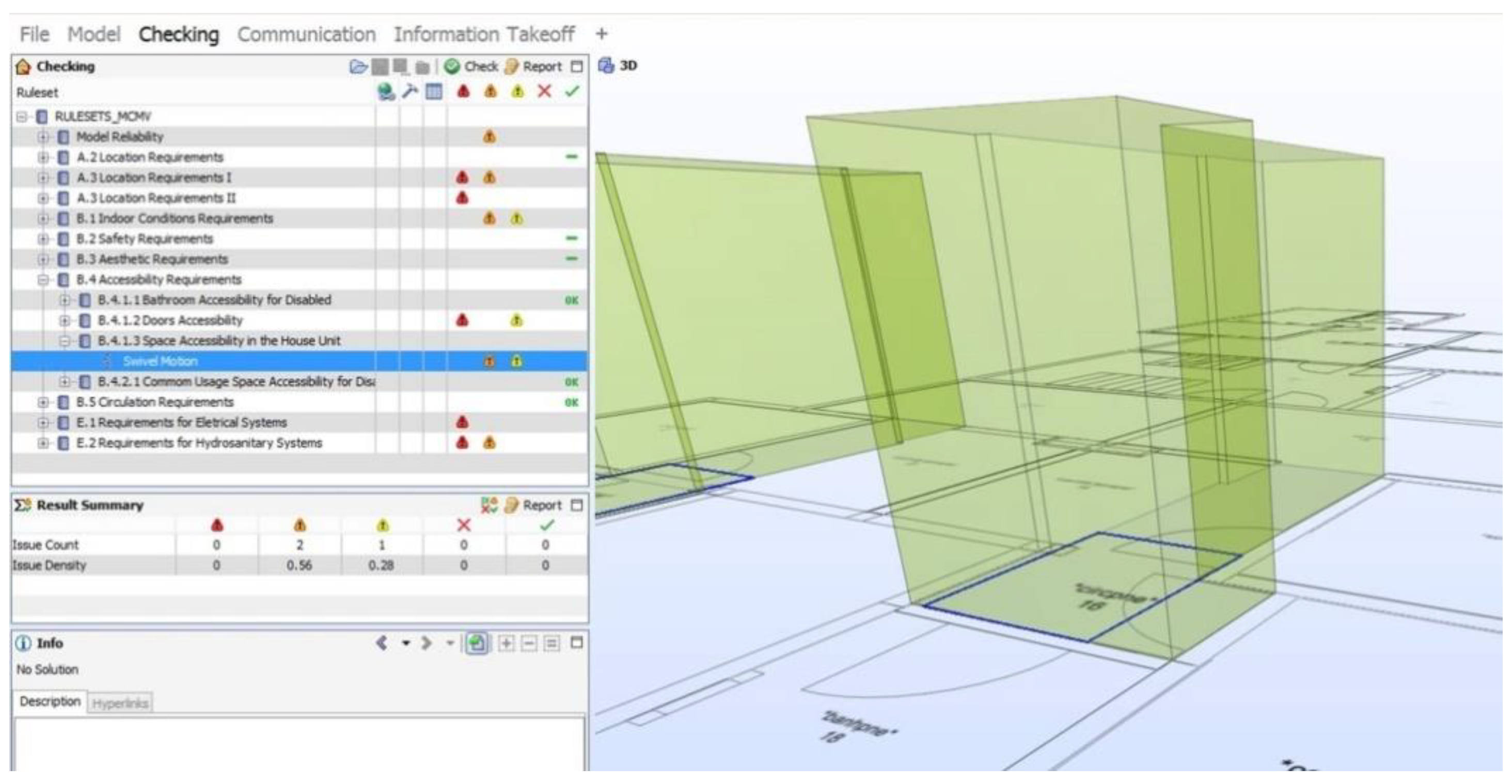The image size is (1512, 784).
Task: Maximize the Result Summary panel
Action: pyautogui.click(x=577, y=505)
